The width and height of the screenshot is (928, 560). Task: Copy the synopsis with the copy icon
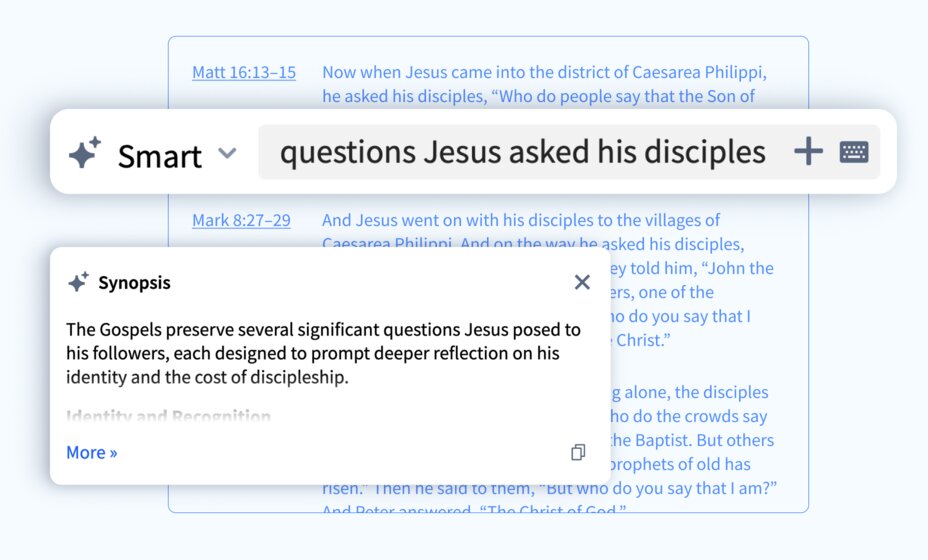(x=578, y=453)
